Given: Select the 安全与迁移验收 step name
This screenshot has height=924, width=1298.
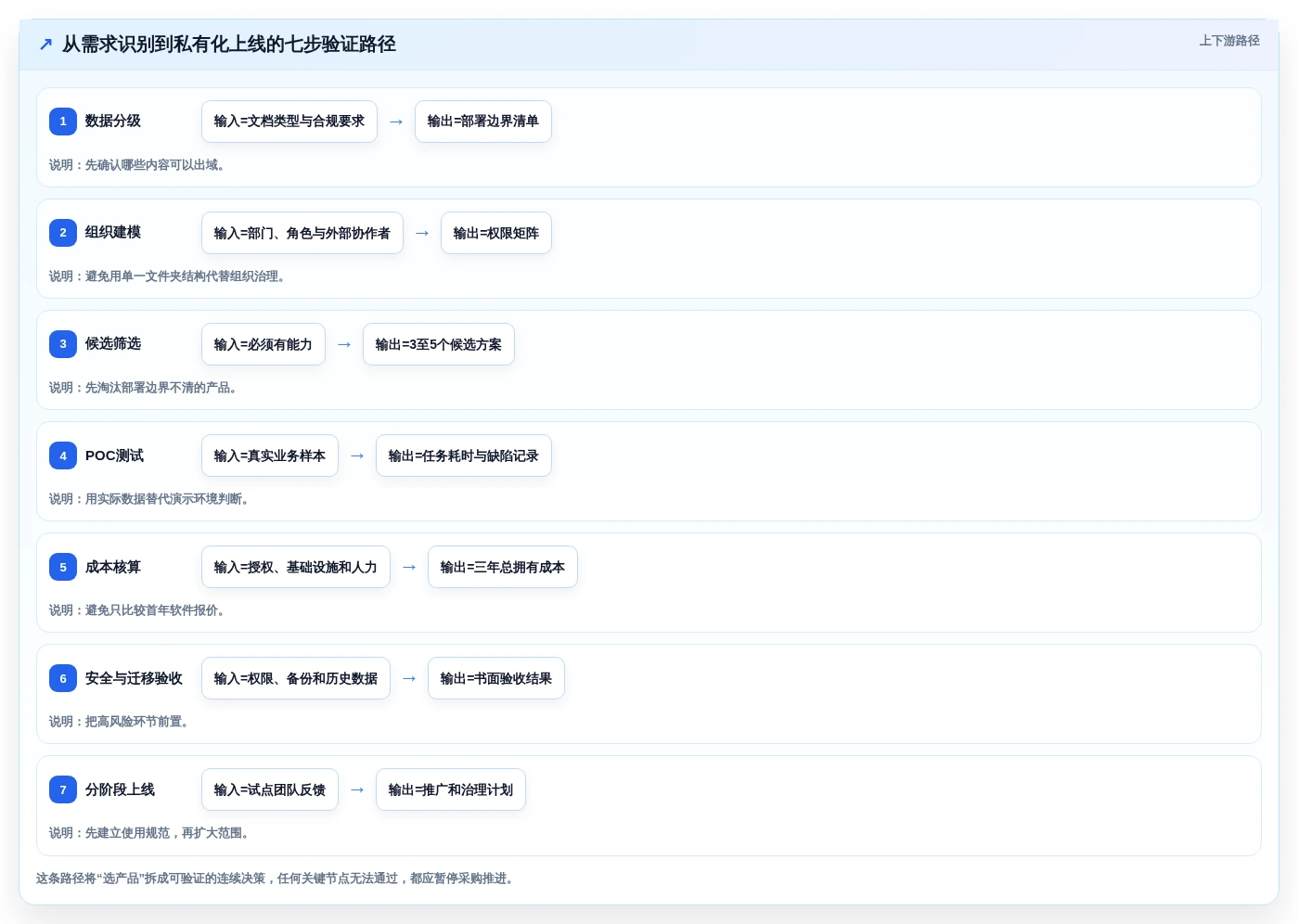Looking at the screenshot, I should [x=134, y=678].
